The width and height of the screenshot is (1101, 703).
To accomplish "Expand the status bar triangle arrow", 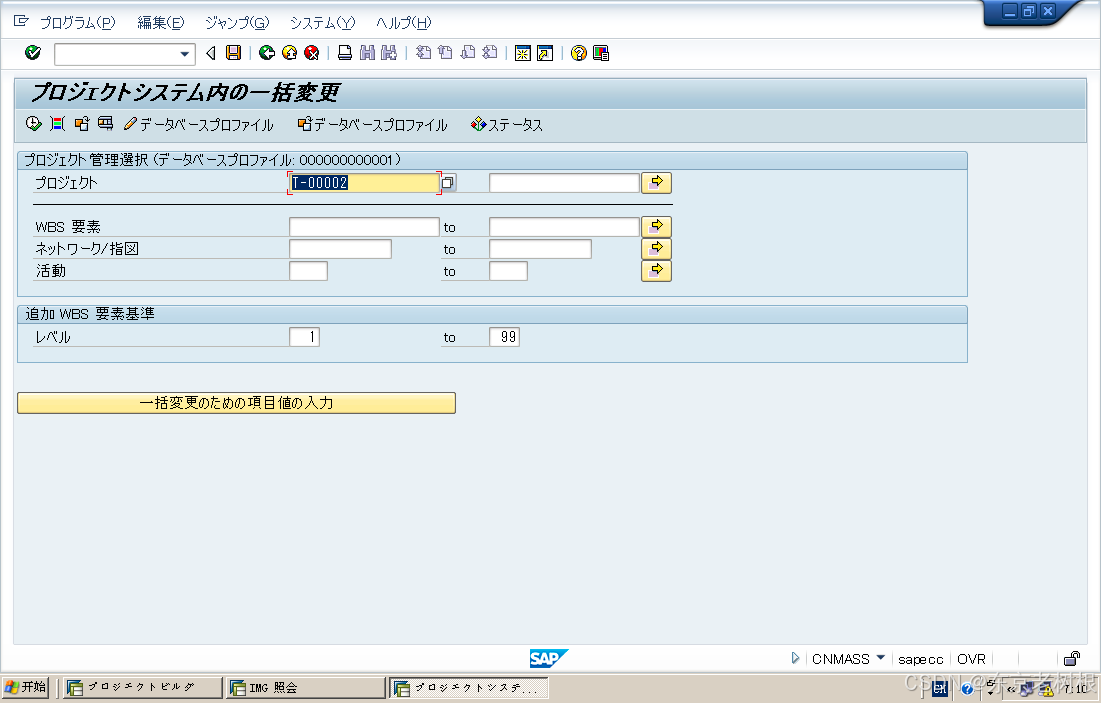I will click(795, 658).
